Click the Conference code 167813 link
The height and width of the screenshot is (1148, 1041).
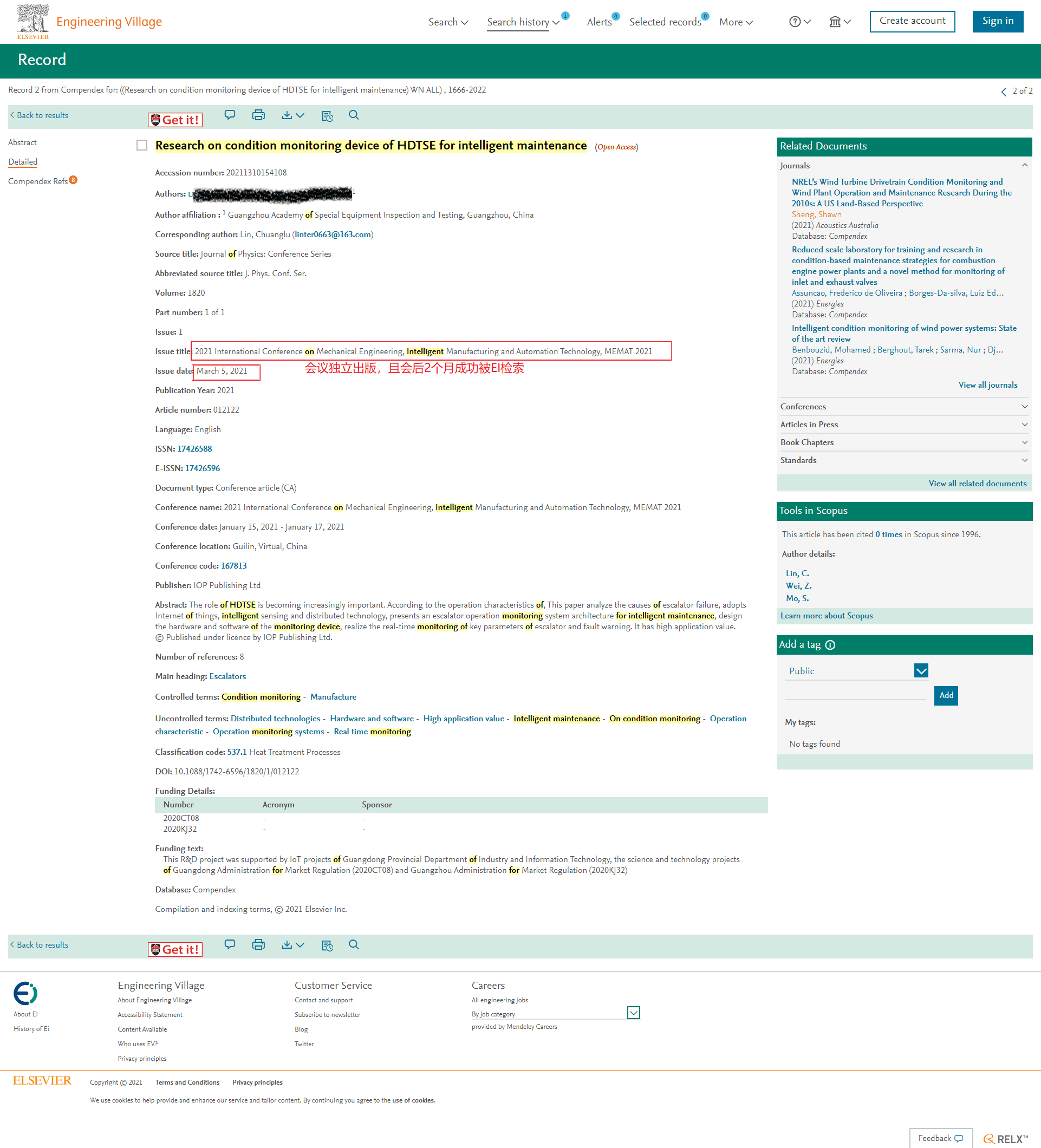(x=233, y=565)
